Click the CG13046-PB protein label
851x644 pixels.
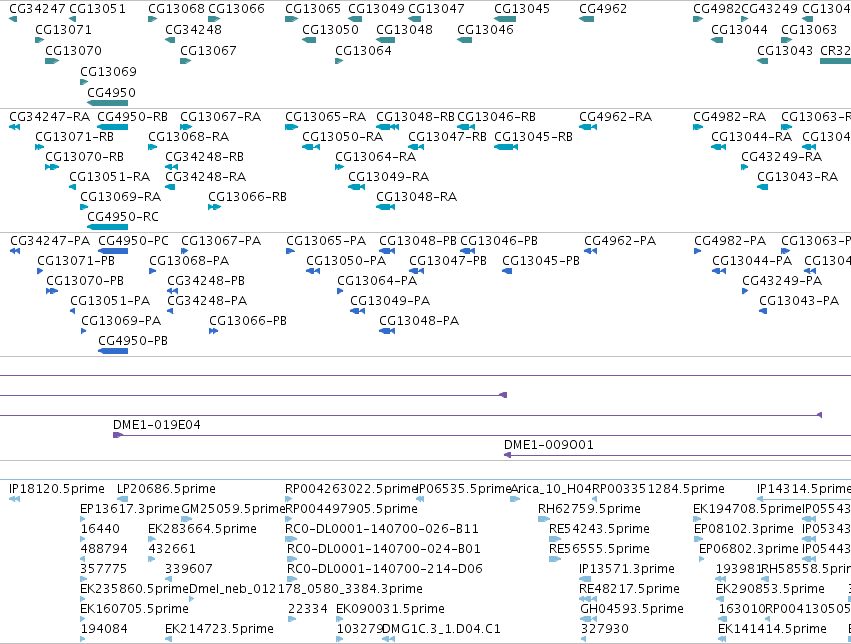499,241
